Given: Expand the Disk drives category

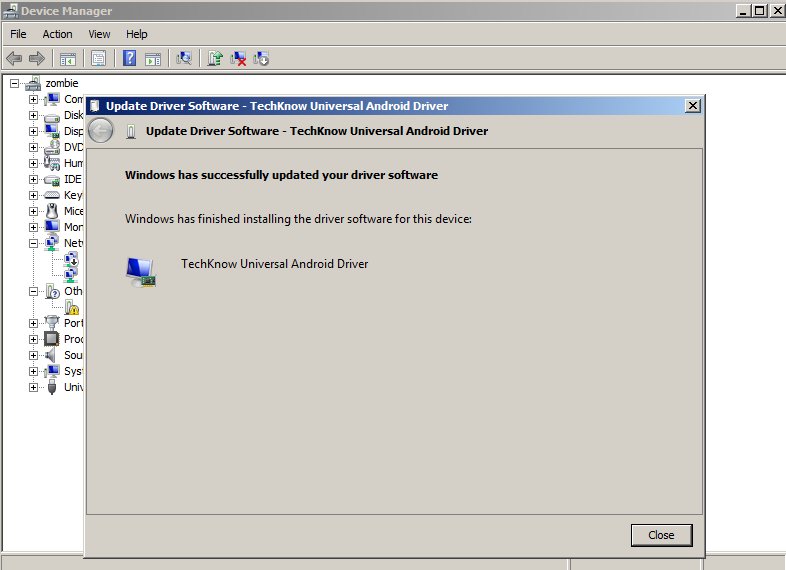Looking at the screenshot, I should tap(33, 115).
